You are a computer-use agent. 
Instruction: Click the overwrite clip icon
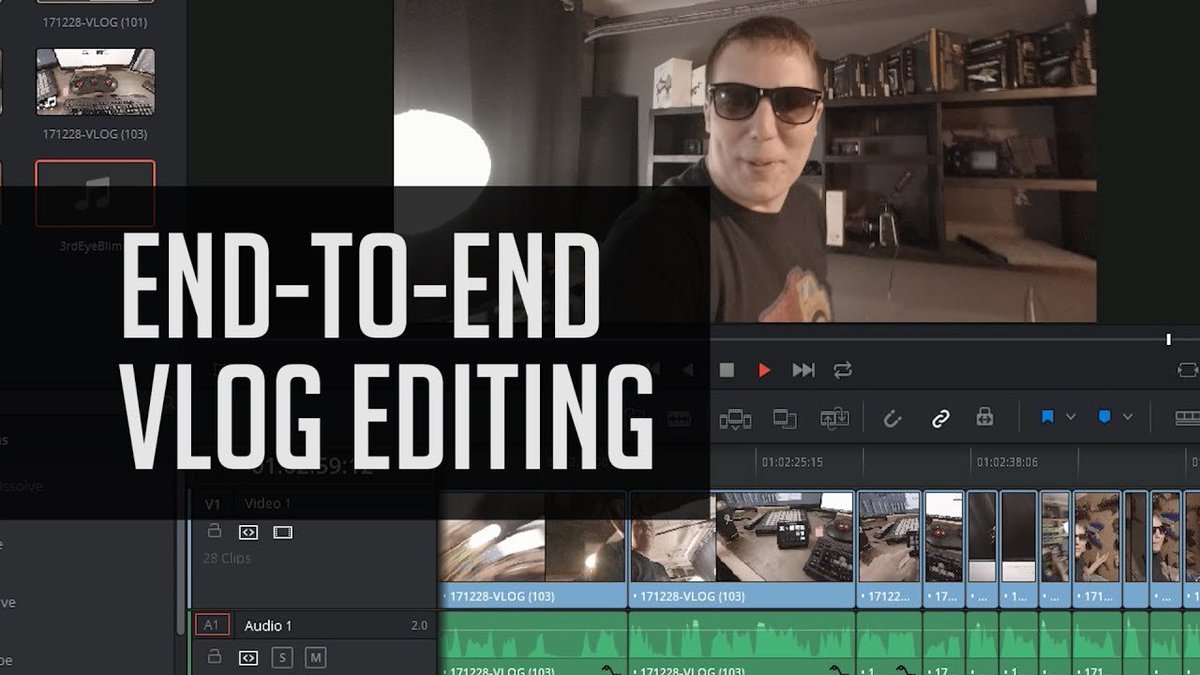click(785, 418)
